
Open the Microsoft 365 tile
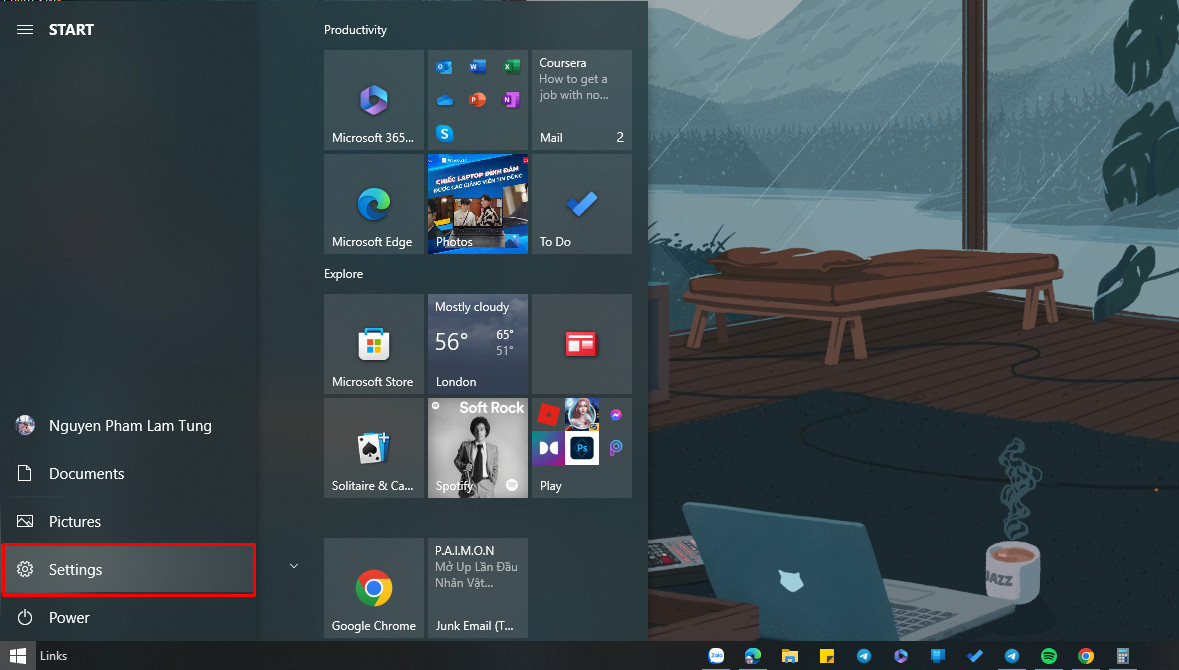tap(374, 100)
